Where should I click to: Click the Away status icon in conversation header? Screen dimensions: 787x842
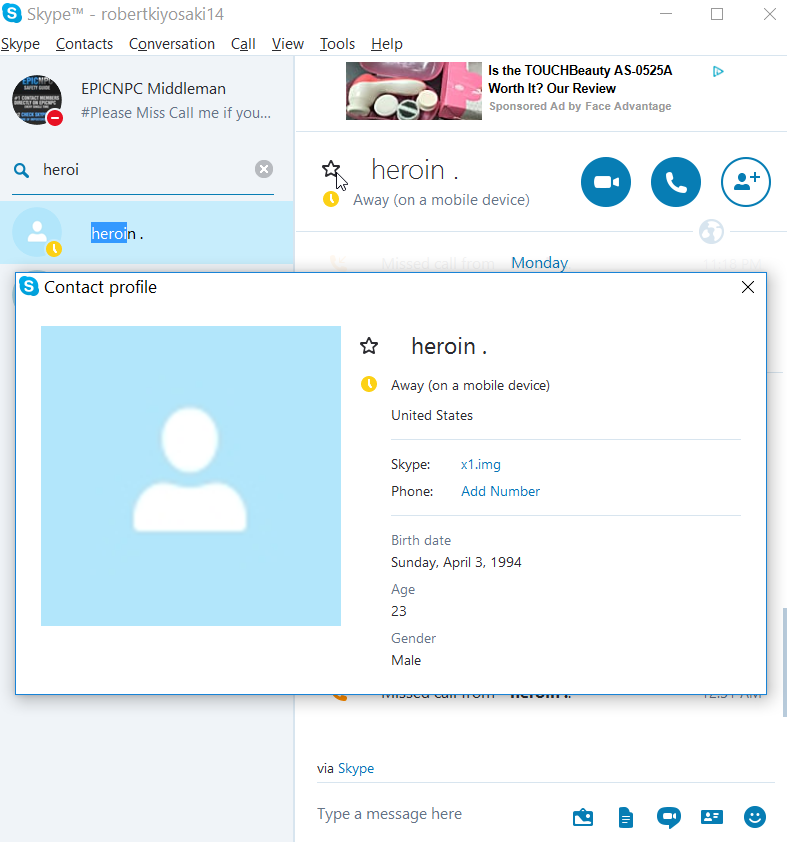pos(331,199)
